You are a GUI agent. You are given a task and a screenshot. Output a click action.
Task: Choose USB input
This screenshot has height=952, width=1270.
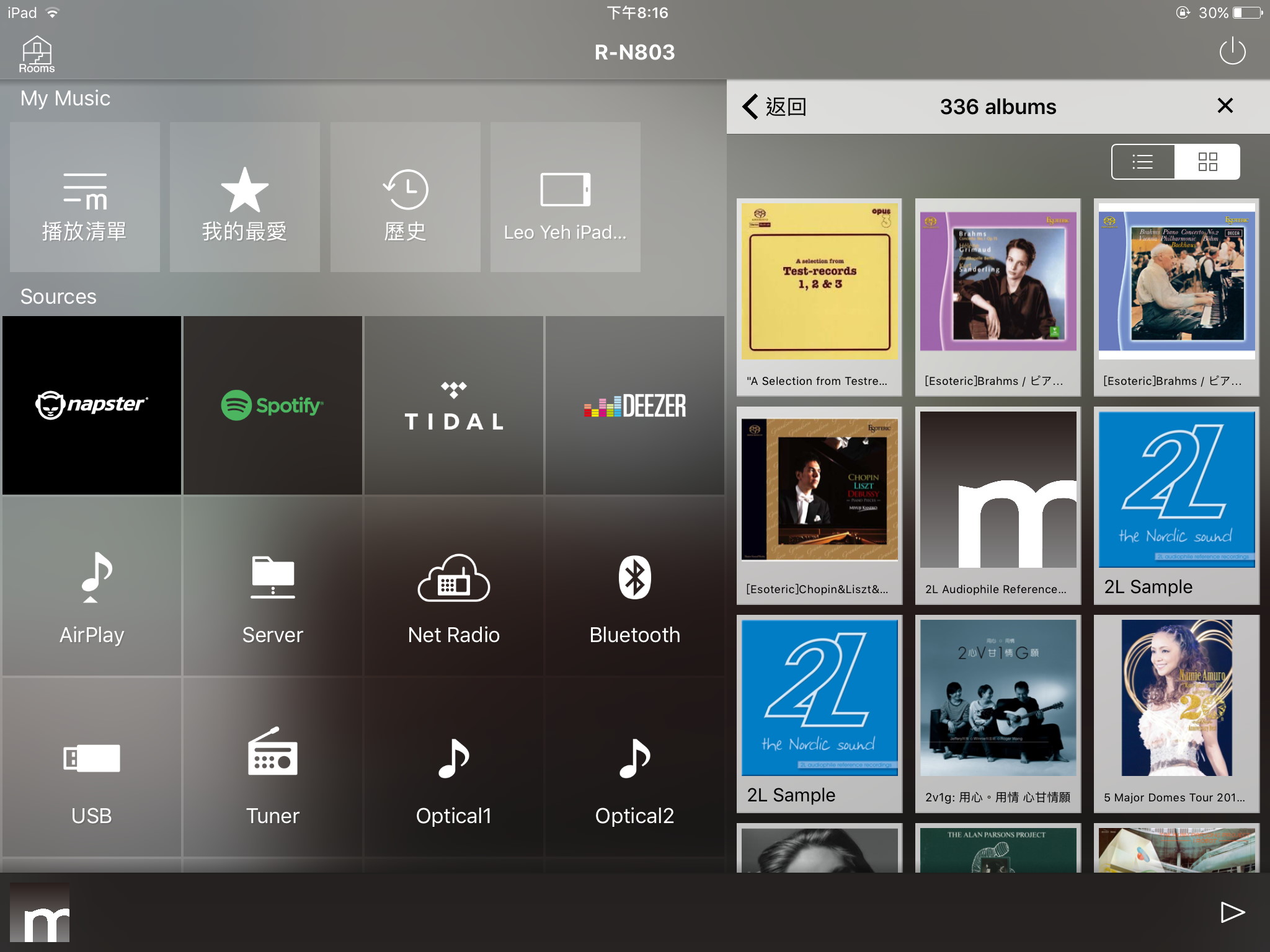92,767
